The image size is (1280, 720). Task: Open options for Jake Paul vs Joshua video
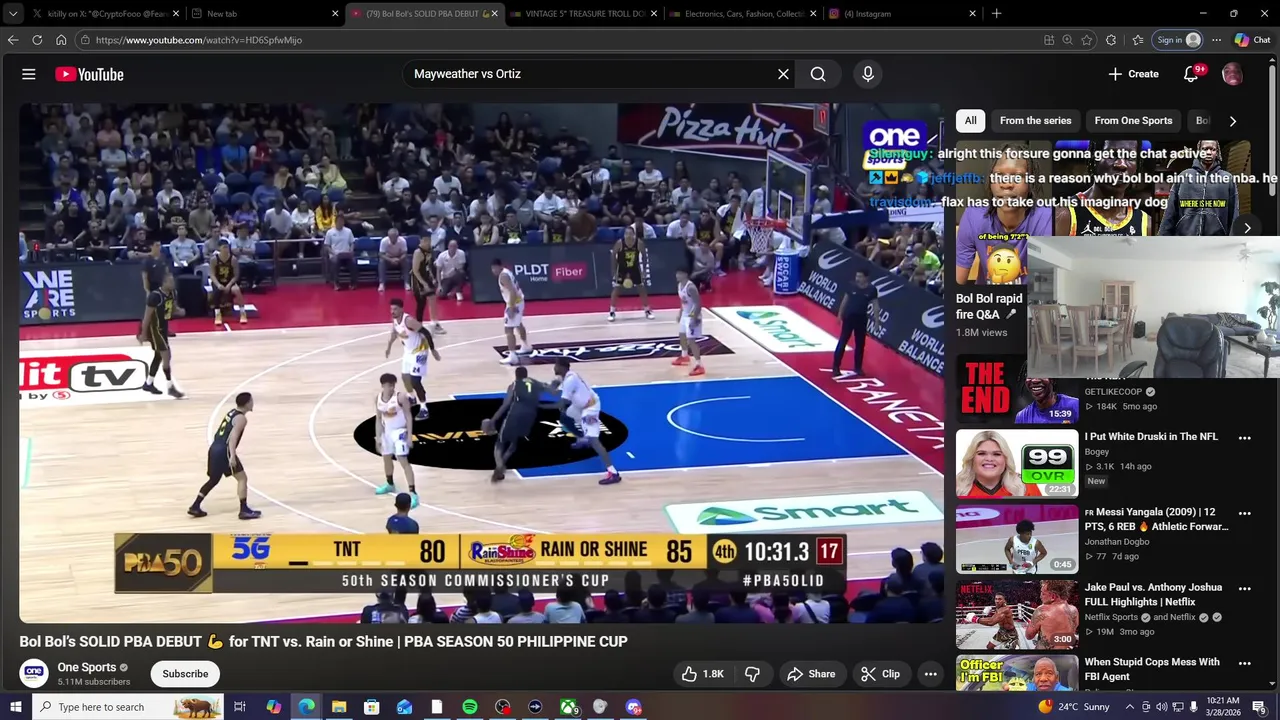(1244, 588)
